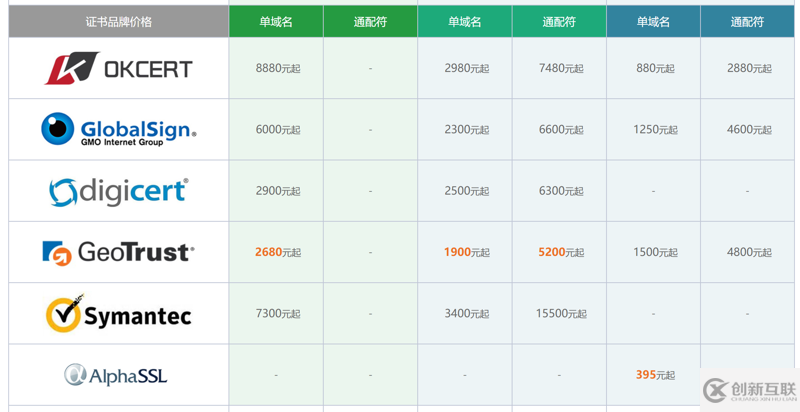Select the 2980元起 price cell
The image size is (800, 412).
[467, 68]
